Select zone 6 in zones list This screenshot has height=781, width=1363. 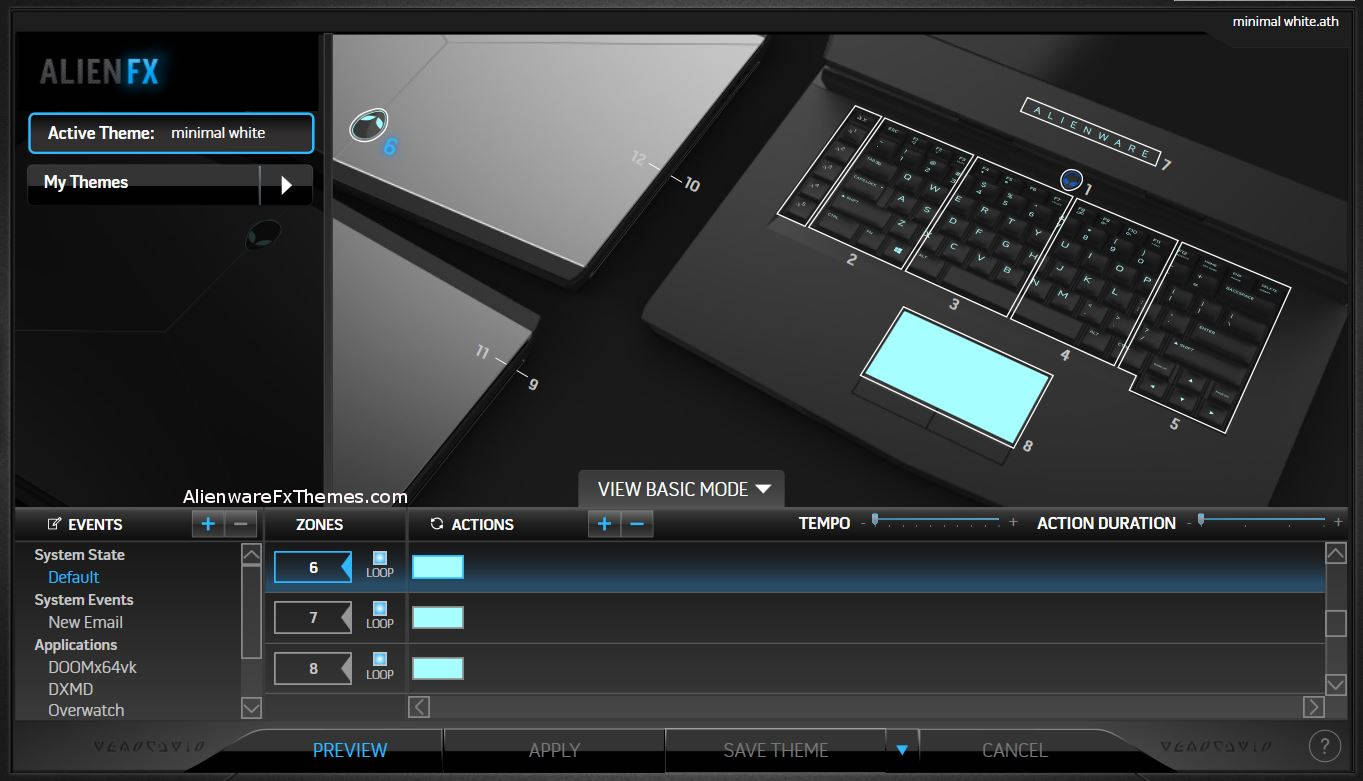coord(313,567)
